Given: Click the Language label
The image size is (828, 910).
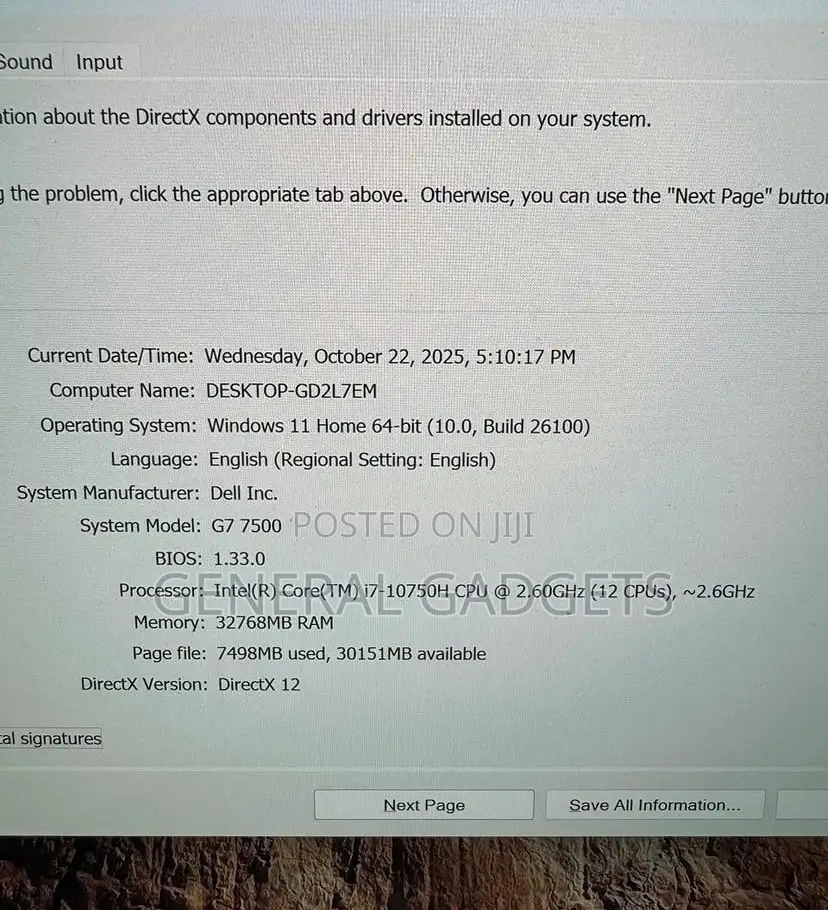Looking at the screenshot, I should 154,459.
